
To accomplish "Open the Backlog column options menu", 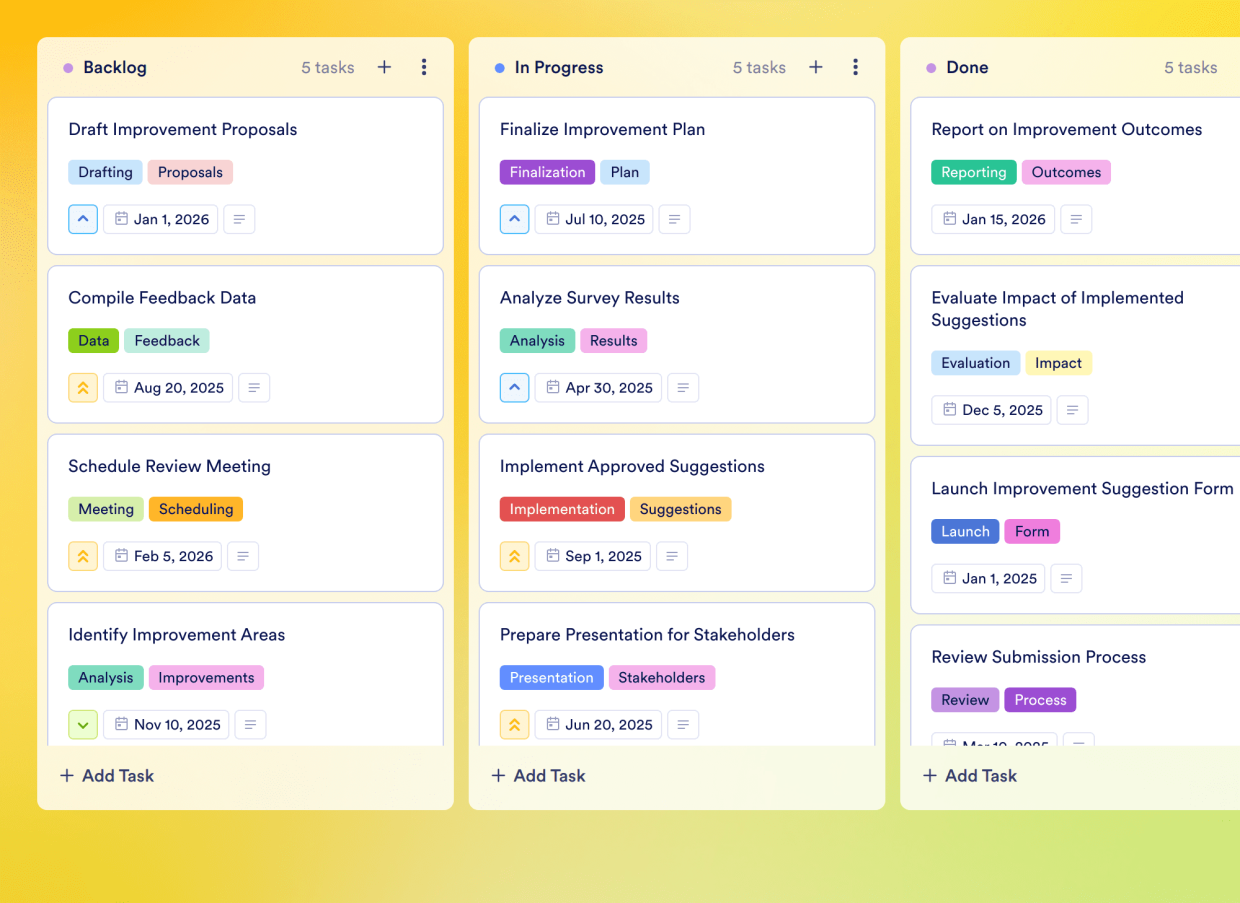I will [x=424, y=67].
